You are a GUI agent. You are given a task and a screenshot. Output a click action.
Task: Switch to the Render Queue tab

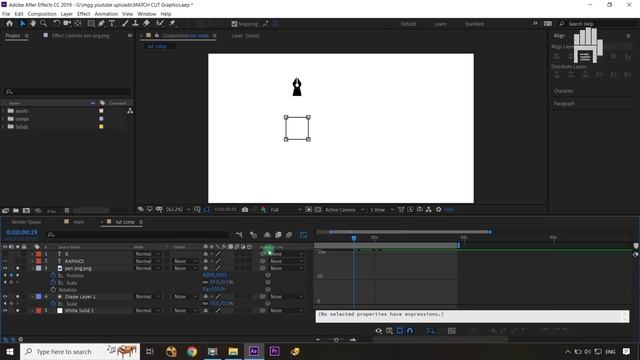click(x=27, y=222)
